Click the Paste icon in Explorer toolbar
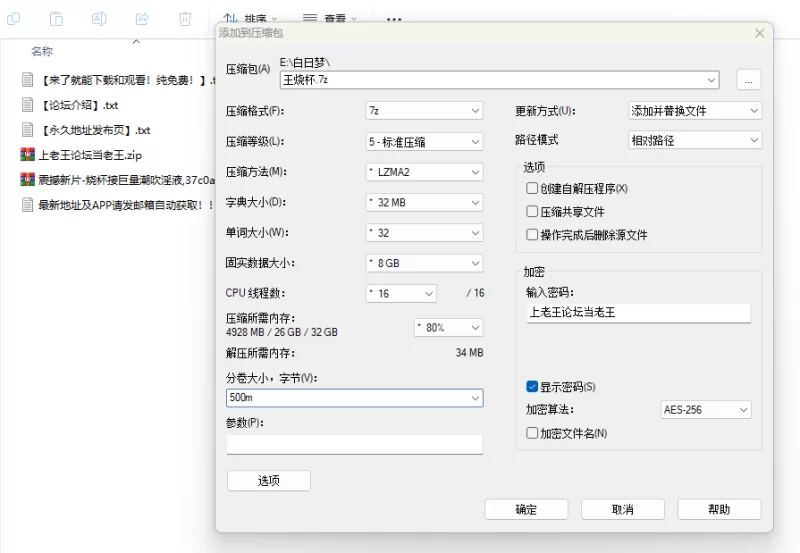The height and width of the screenshot is (553, 800). pyautogui.click(x=56, y=19)
